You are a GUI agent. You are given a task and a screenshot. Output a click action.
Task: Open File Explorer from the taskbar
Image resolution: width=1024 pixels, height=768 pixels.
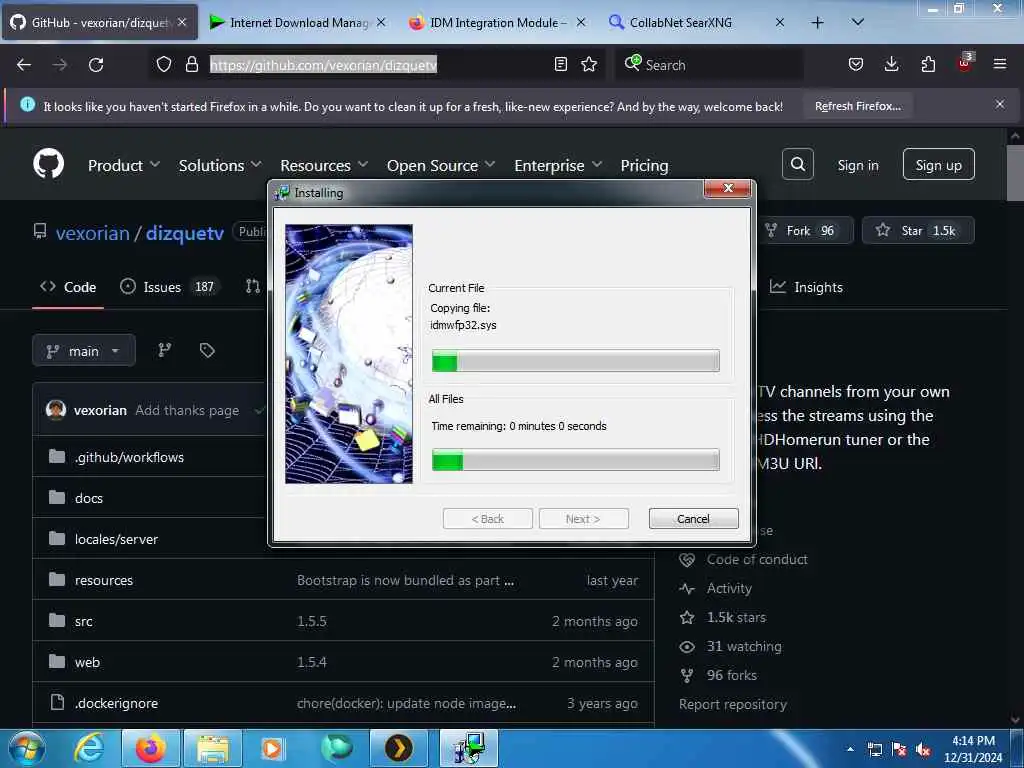pyautogui.click(x=213, y=748)
